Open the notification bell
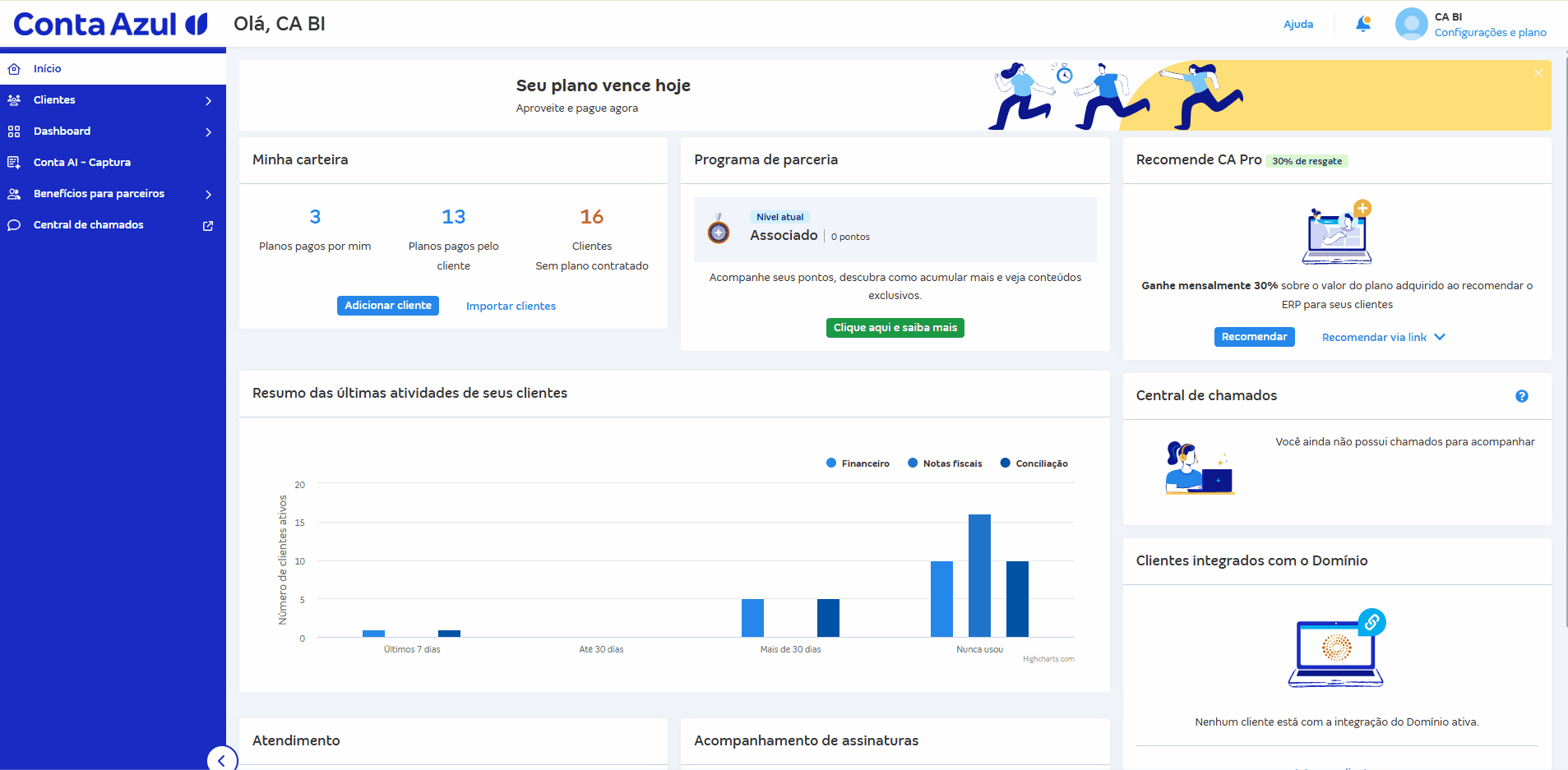The width and height of the screenshot is (1568, 770). tap(1362, 24)
